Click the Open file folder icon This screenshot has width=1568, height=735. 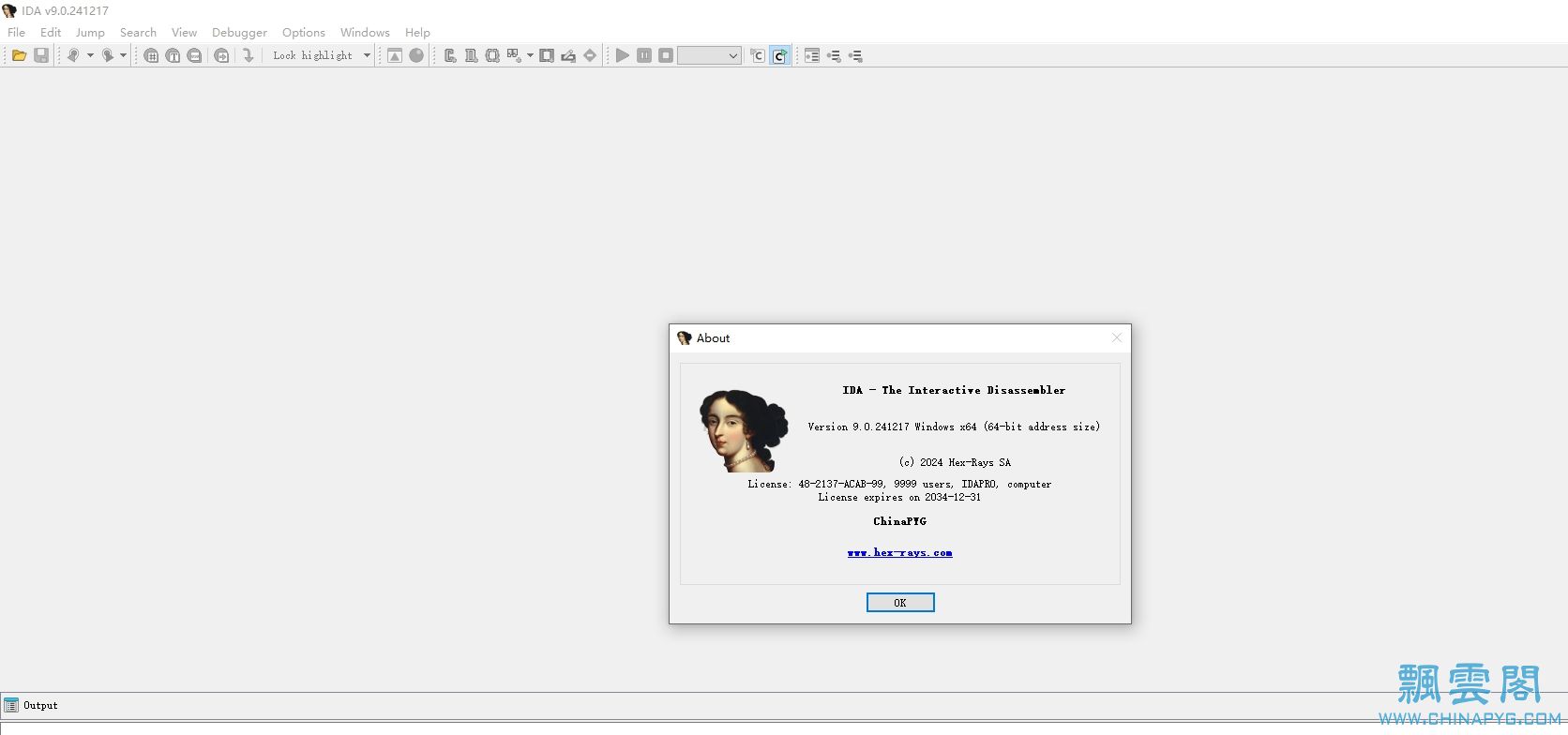tap(19, 55)
